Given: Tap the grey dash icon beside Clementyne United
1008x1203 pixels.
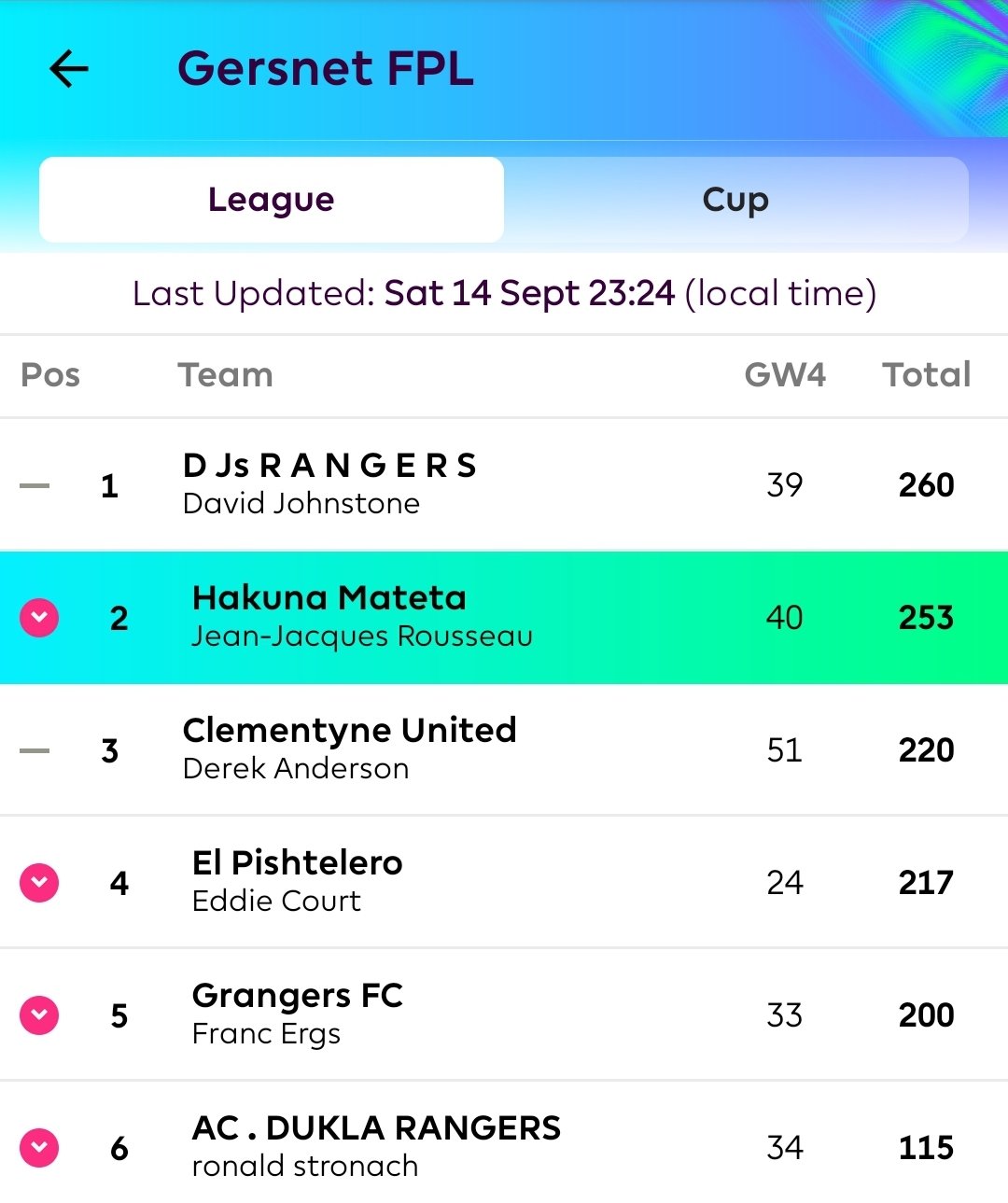Looking at the screenshot, I should (x=35, y=750).
